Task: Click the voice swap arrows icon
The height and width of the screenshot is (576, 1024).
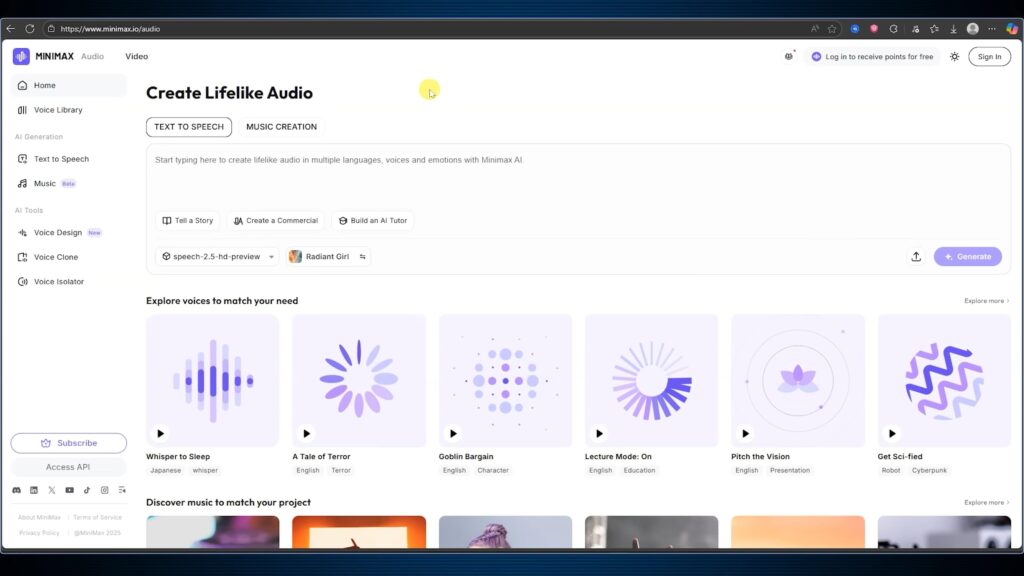Action: point(362,257)
